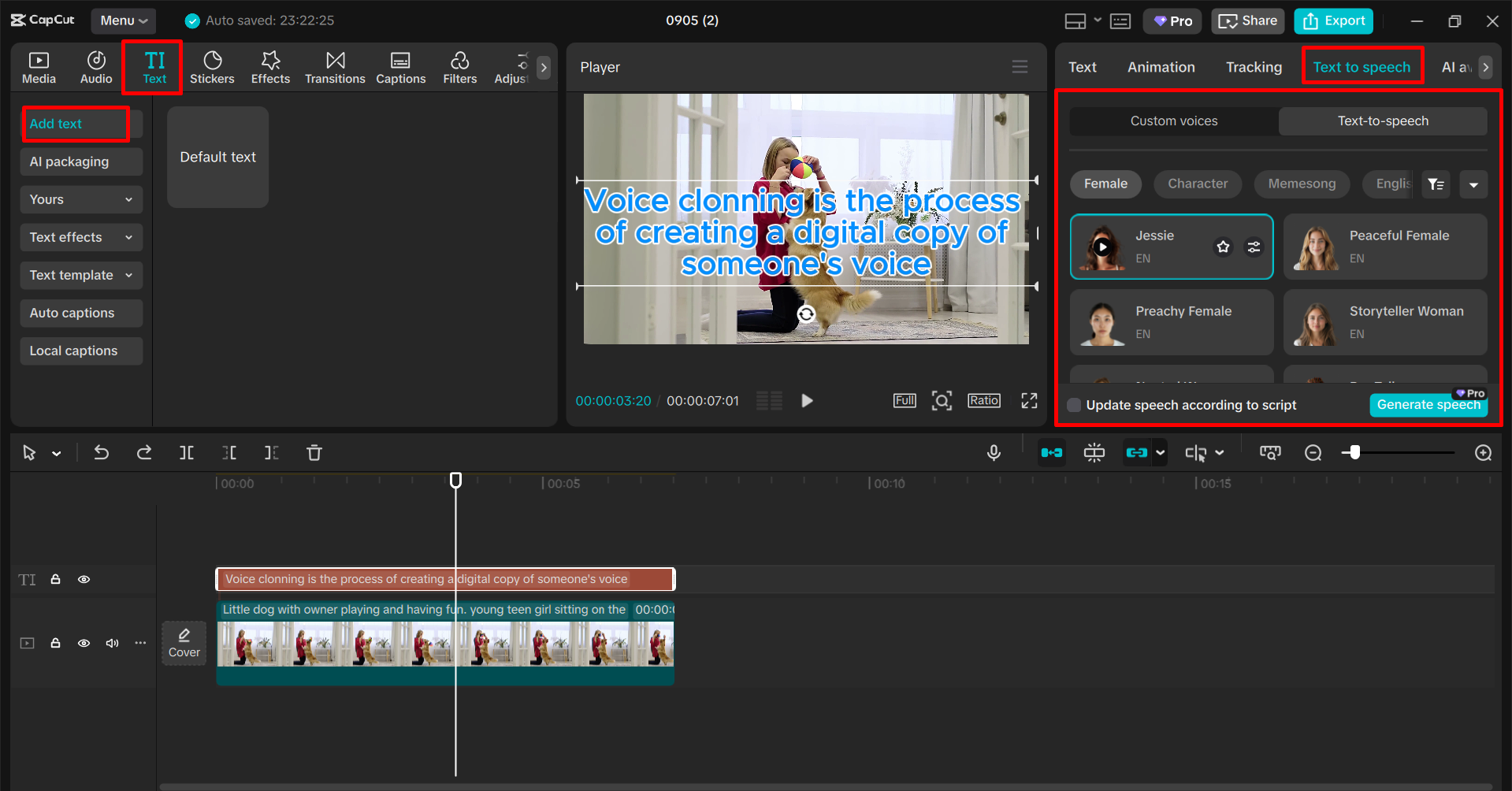The width and height of the screenshot is (1512, 791).
Task: Click the Undo icon in timeline toolbar
Action: pos(102,452)
